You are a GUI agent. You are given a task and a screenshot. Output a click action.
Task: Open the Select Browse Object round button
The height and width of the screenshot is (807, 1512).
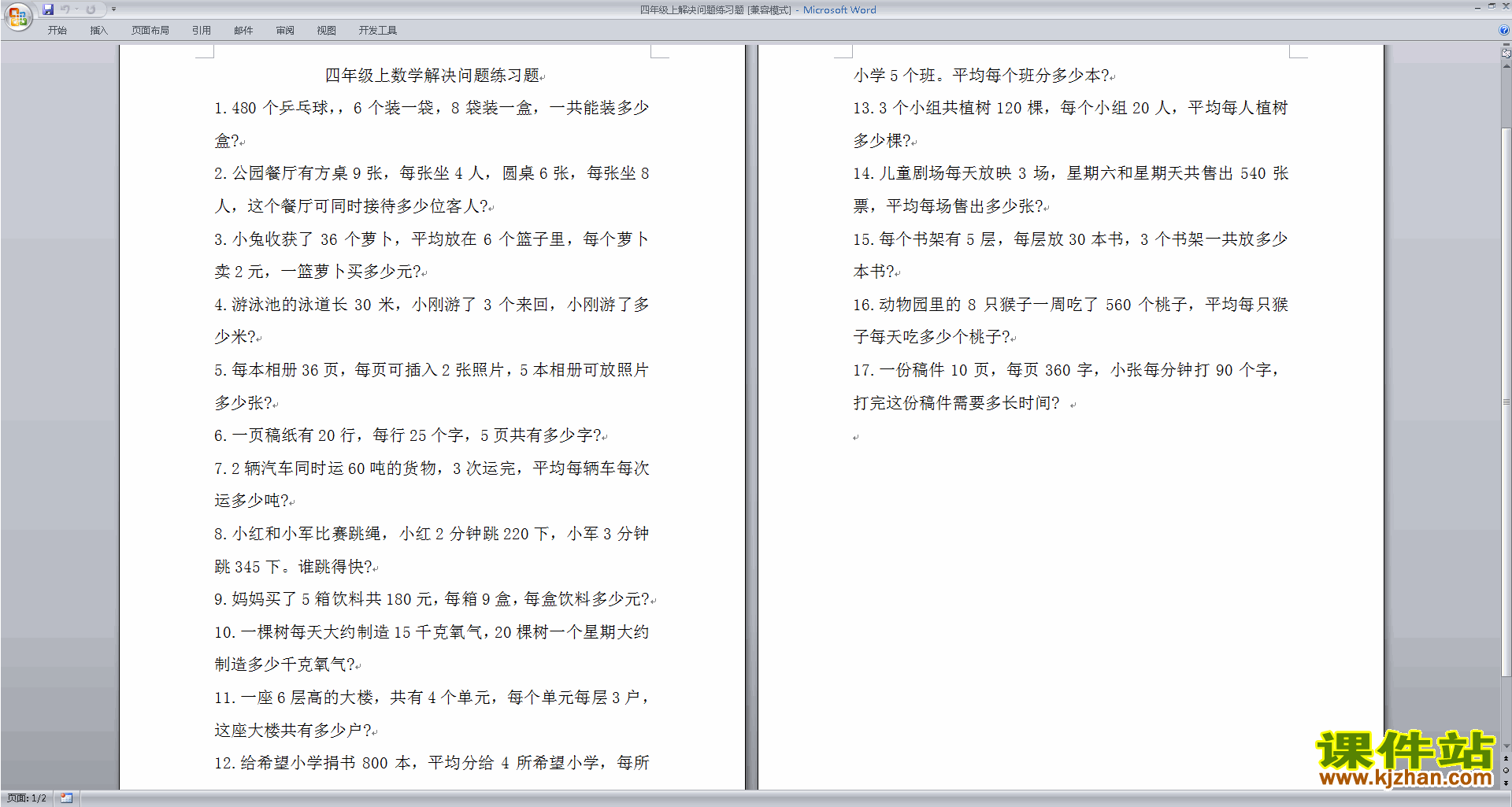[x=1506, y=770]
